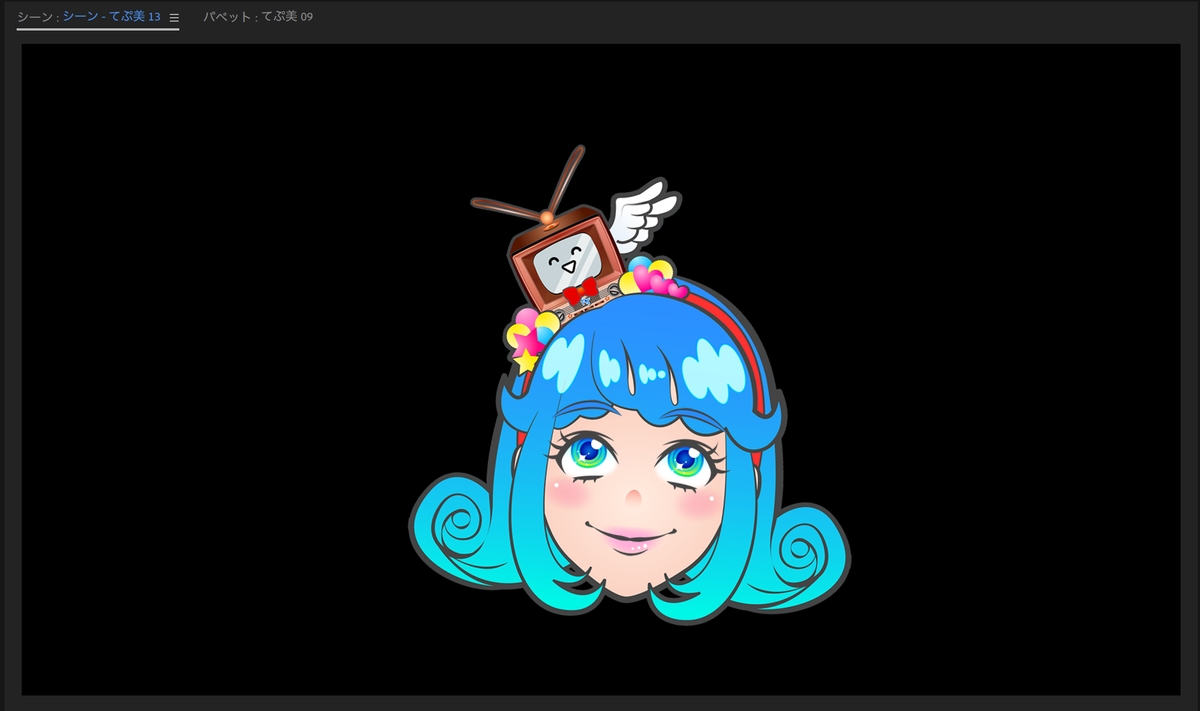Select the シーン - てぷ美 13 scene tab
1200x711 pixels.
(x=88, y=17)
